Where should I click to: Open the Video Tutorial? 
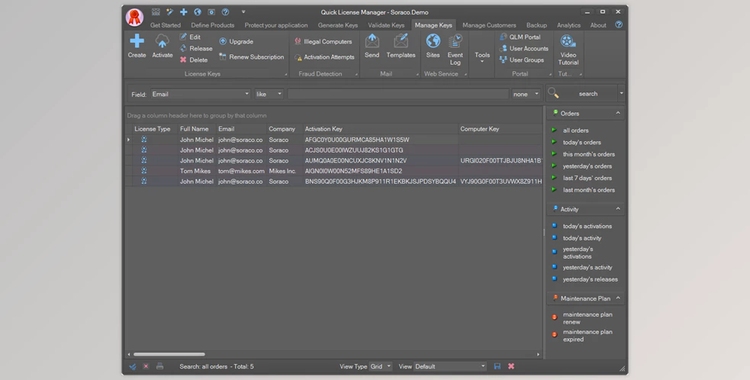(568, 49)
